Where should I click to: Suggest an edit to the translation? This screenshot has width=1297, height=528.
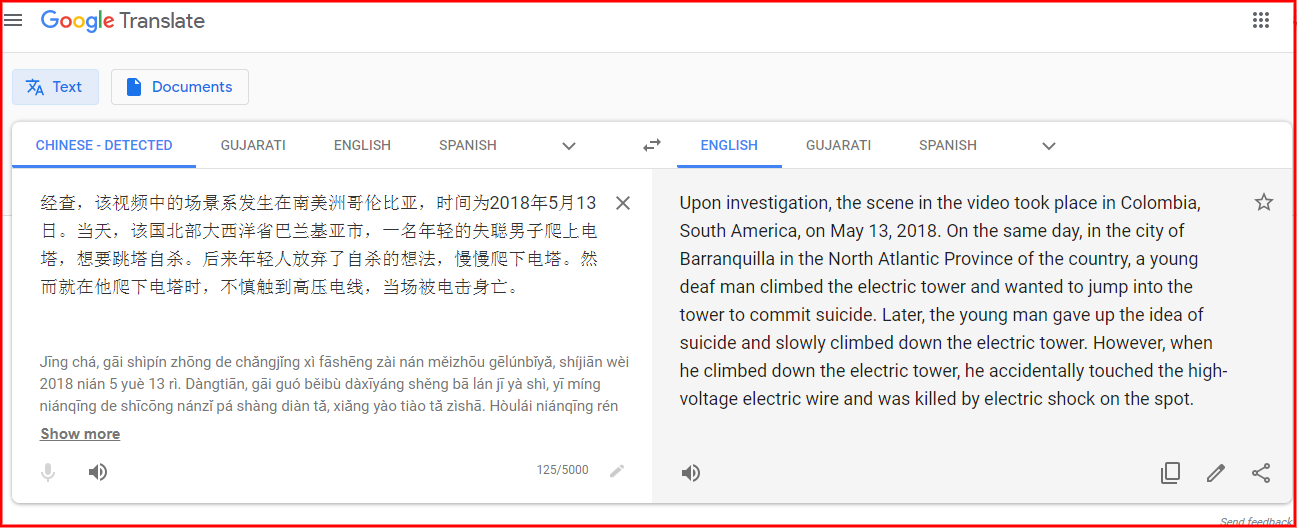click(1216, 473)
